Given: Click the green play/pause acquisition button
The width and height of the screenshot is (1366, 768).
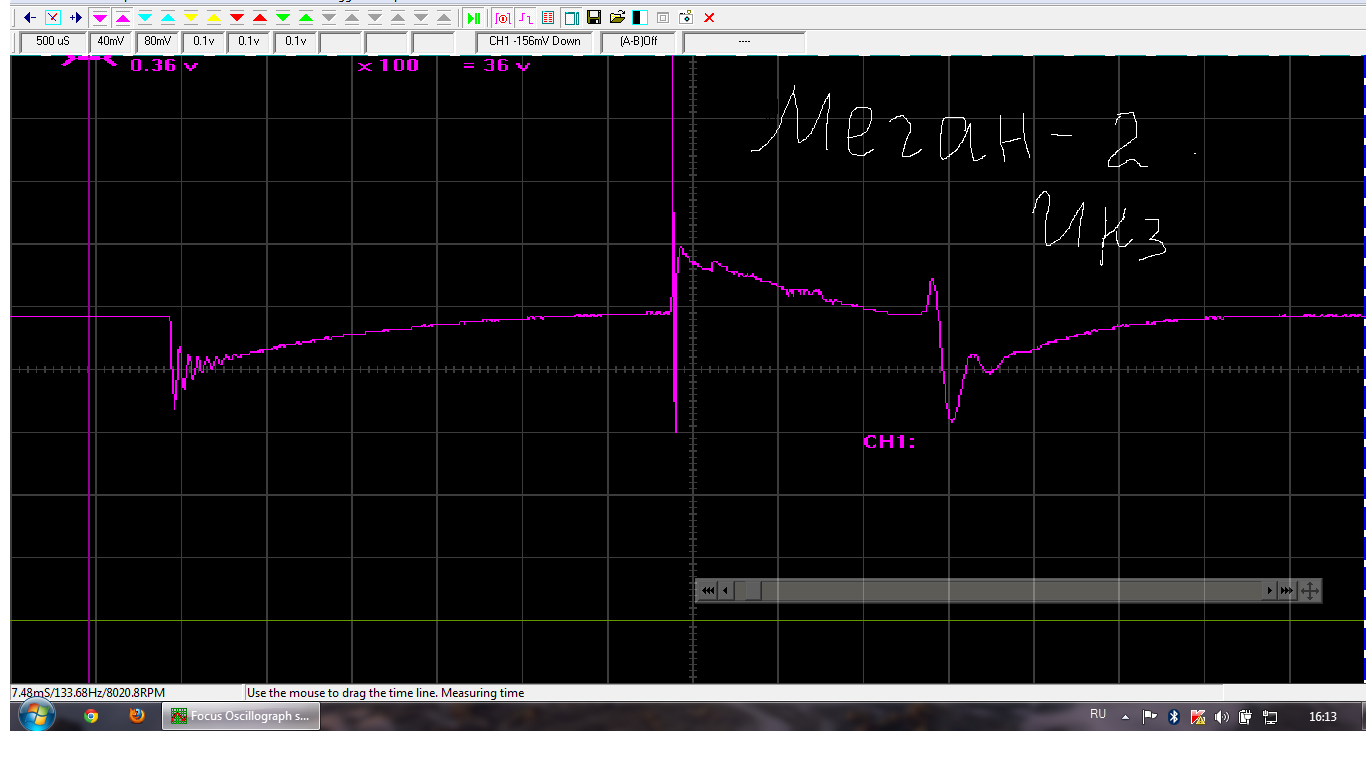Looking at the screenshot, I should point(474,18).
